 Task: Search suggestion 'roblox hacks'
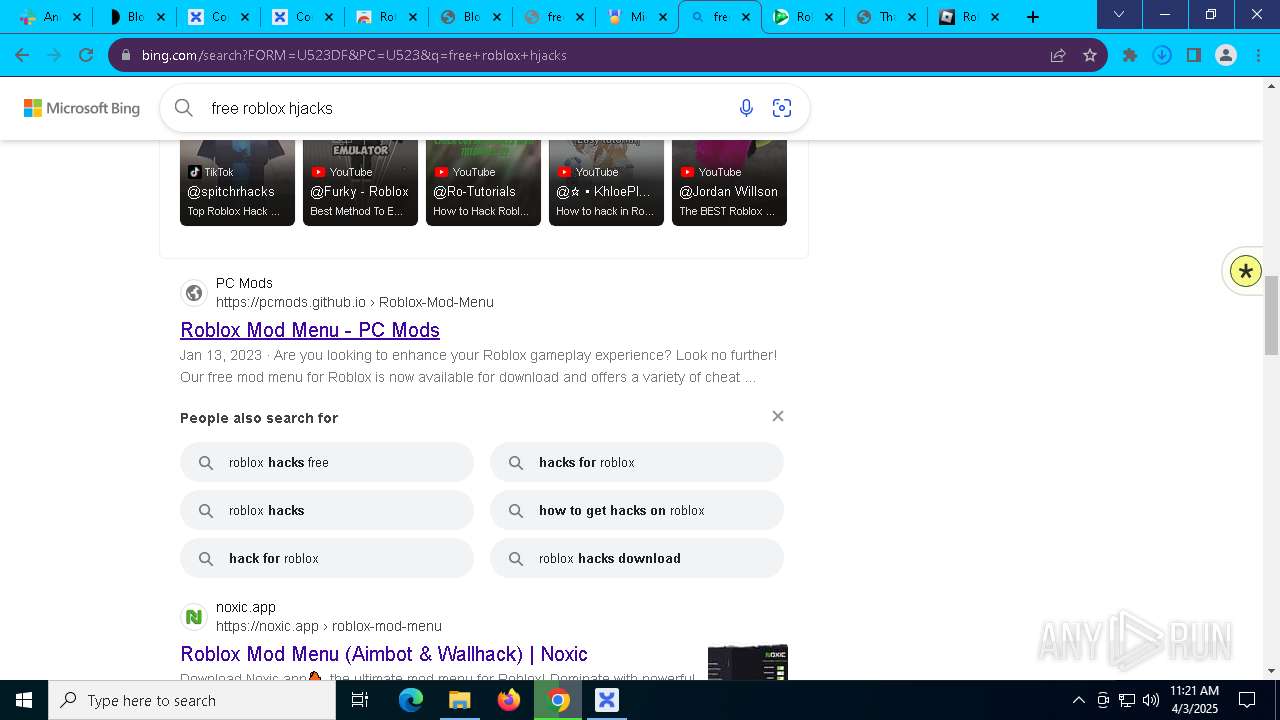[327, 510]
